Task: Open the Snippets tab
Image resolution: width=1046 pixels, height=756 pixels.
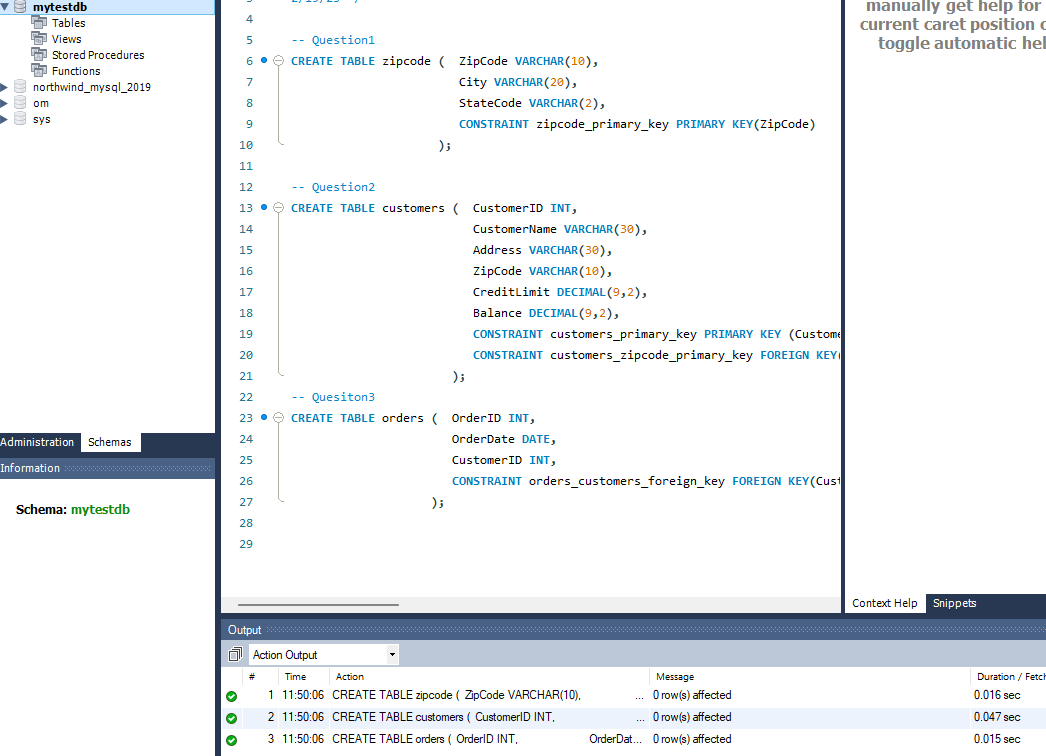Action: [x=954, y=603]
